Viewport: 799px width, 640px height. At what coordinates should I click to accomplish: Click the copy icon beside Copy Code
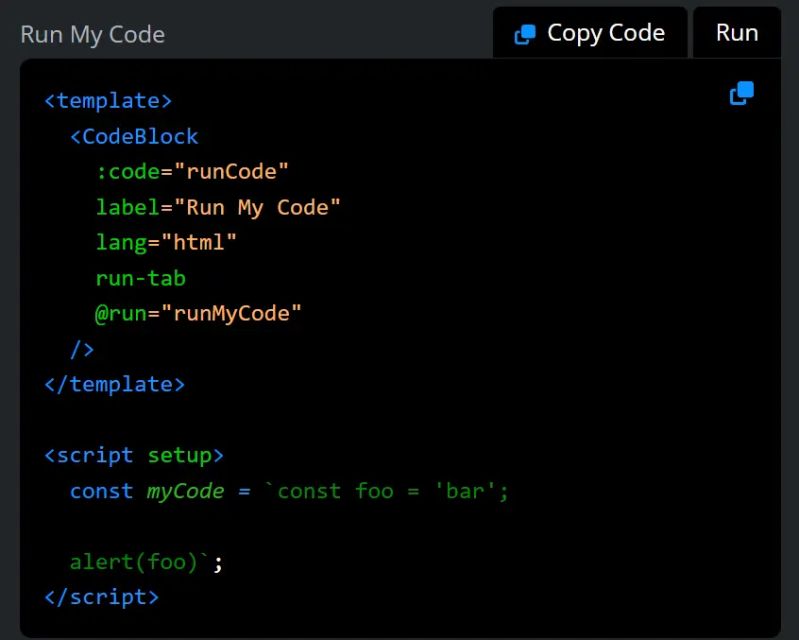[x=525, y=35]
